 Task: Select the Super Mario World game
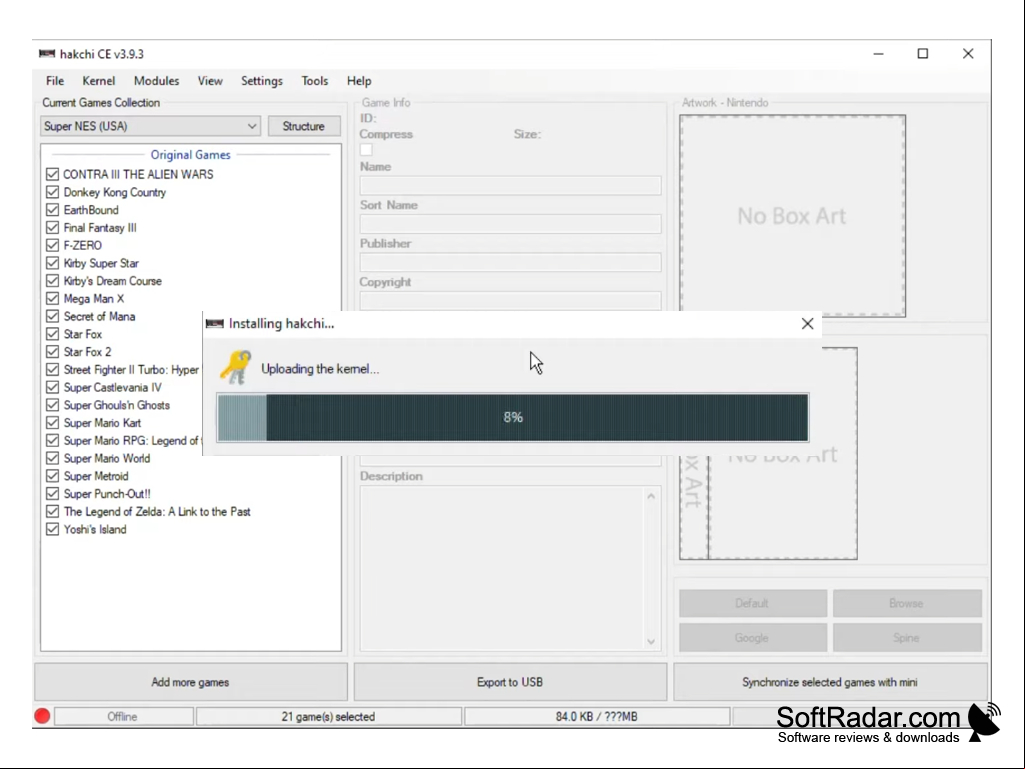pyautogui.click(x=107, y=458)
